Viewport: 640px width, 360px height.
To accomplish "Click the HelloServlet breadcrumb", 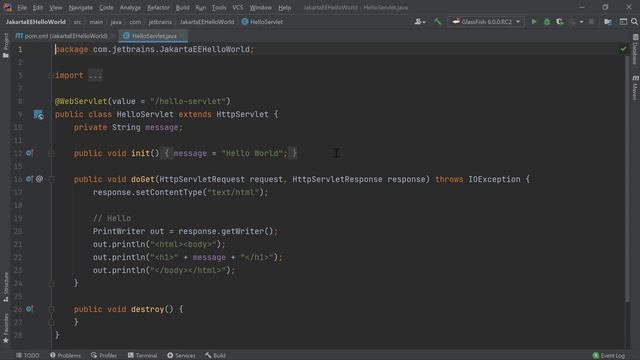I will coord(262,22).
